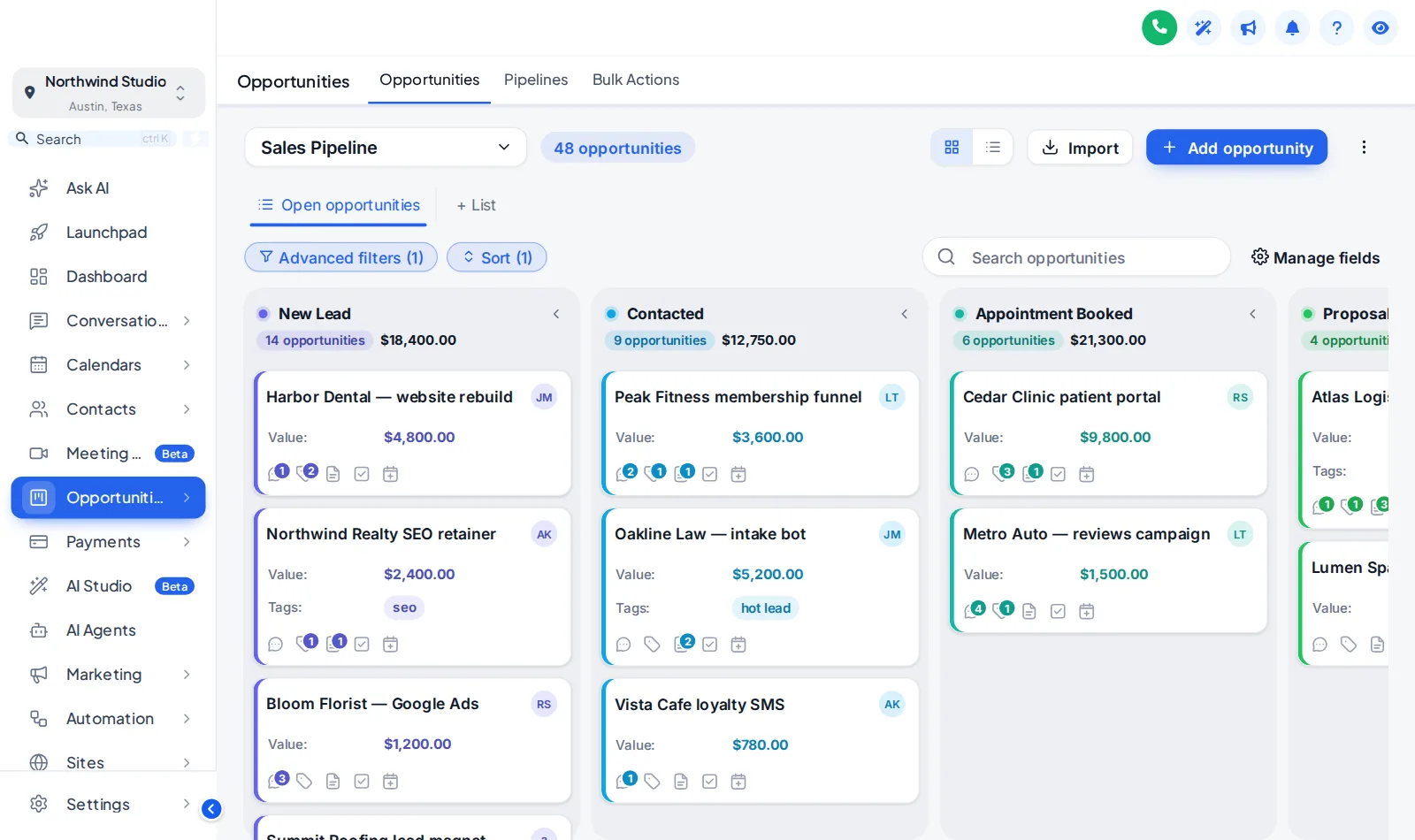Collapse the Contacted column
The image size is (1415, 840).
click(905, 314)
